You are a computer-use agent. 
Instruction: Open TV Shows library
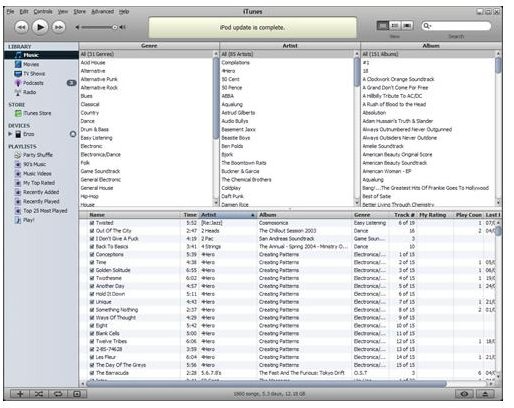(x=34, y=74)
